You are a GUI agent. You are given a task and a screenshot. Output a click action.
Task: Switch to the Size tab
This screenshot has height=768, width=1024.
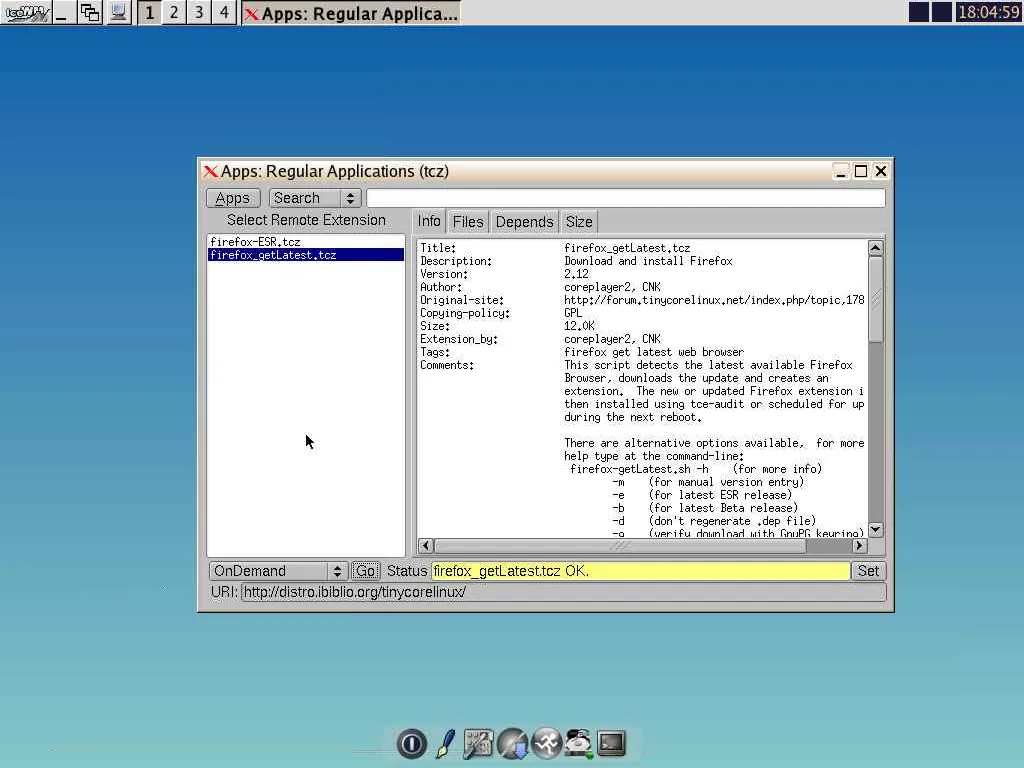pyautogui.click(x=579, y=222)
